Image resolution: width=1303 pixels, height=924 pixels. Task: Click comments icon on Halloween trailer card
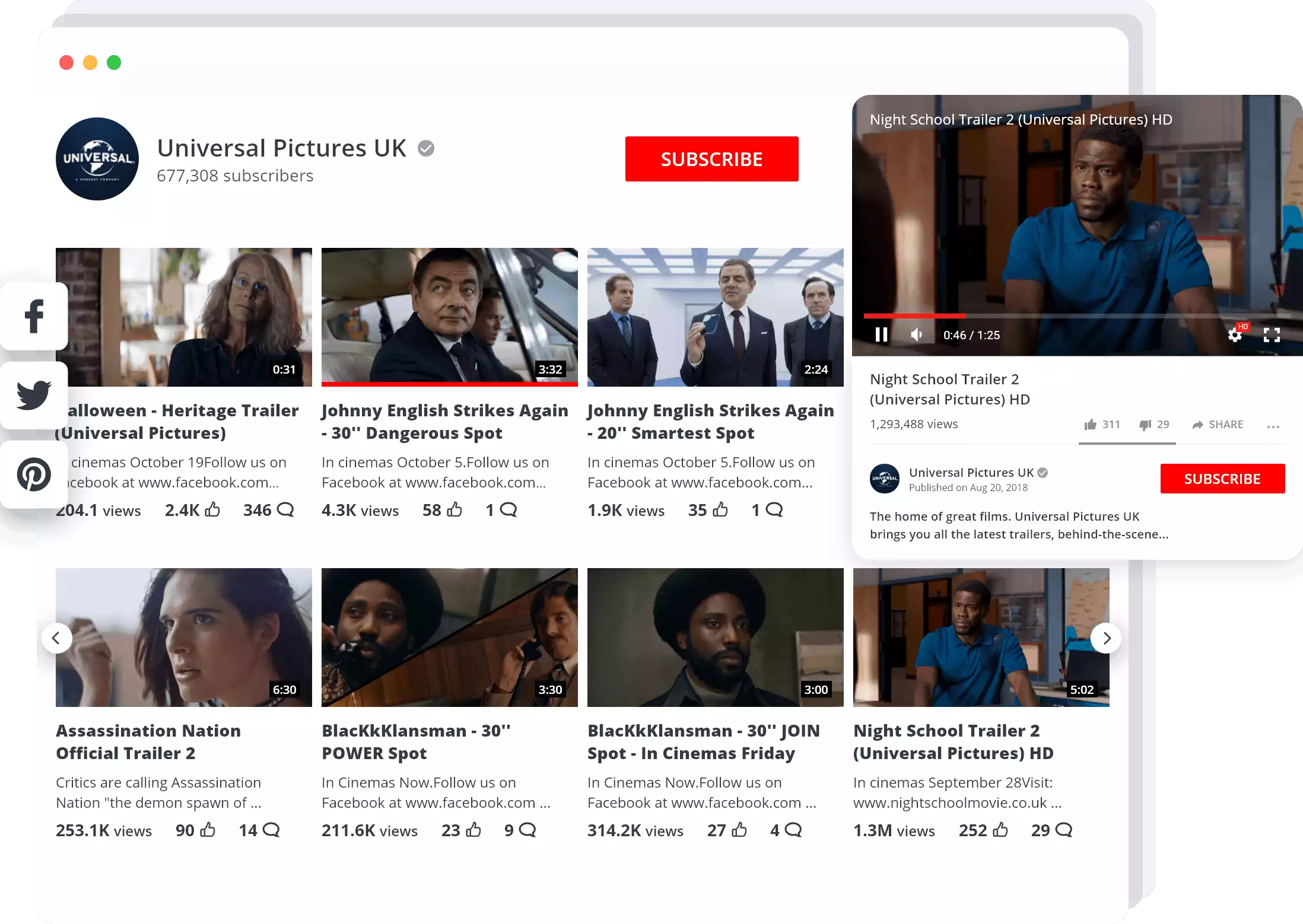pos(286,509)
